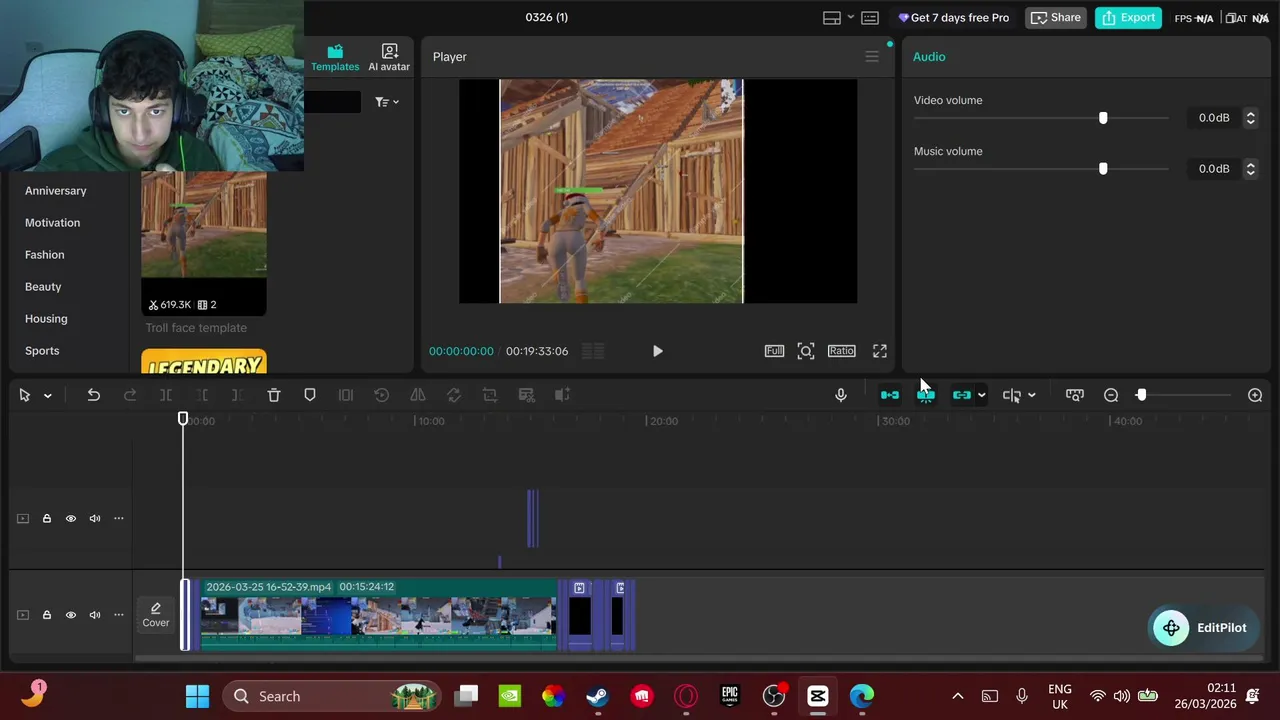Image resolution: width=1280 pixels, height=720 pixels.
Task: Open the Troll face template thumbnail
Action: click(204, 243)
